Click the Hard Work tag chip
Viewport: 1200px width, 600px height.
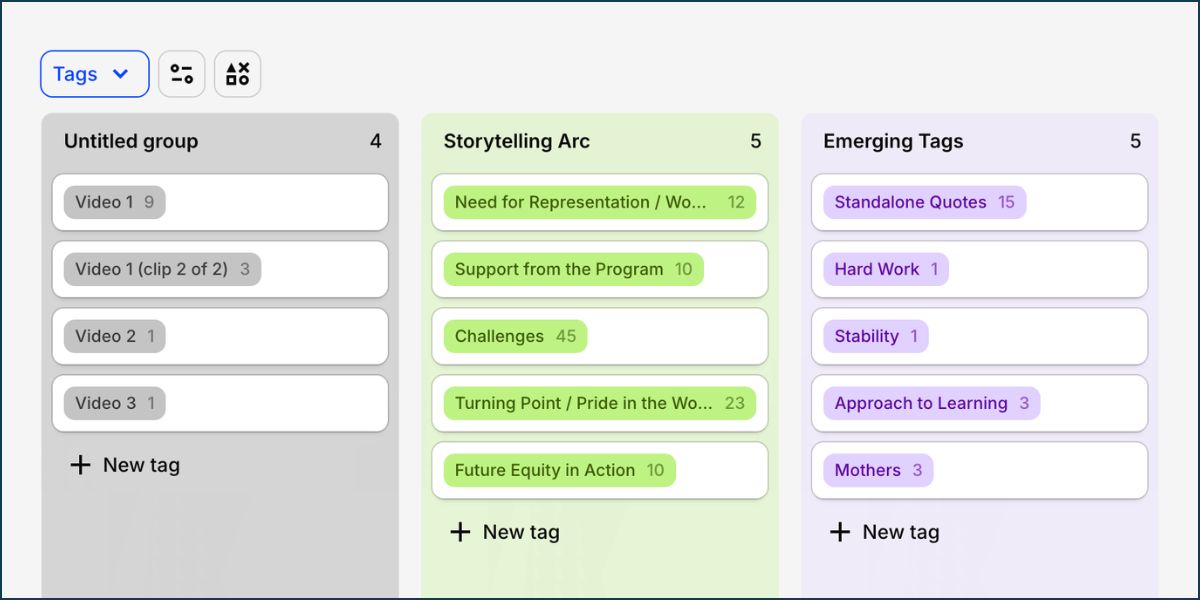coord(886,269)
